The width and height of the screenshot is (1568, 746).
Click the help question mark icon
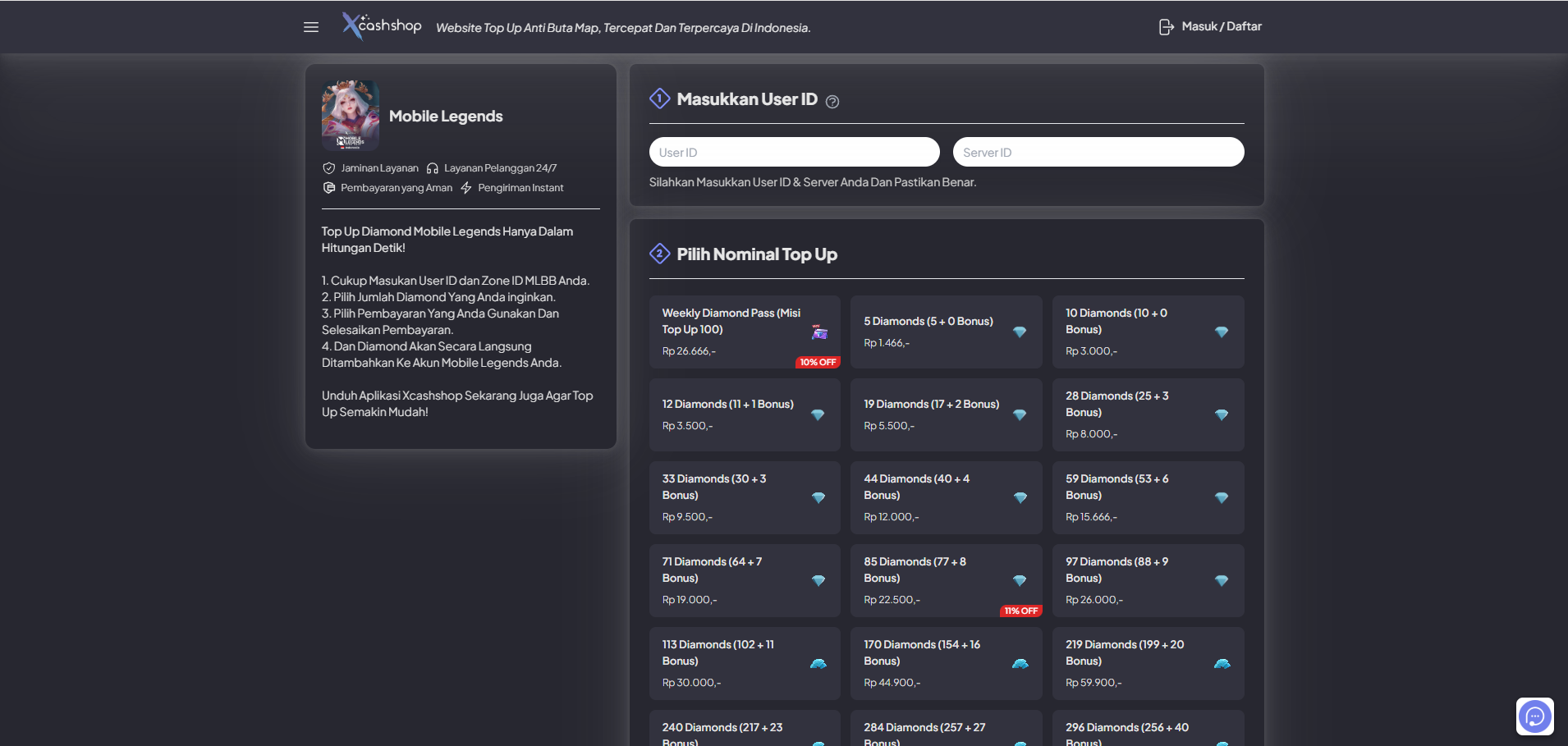point(832,102)
